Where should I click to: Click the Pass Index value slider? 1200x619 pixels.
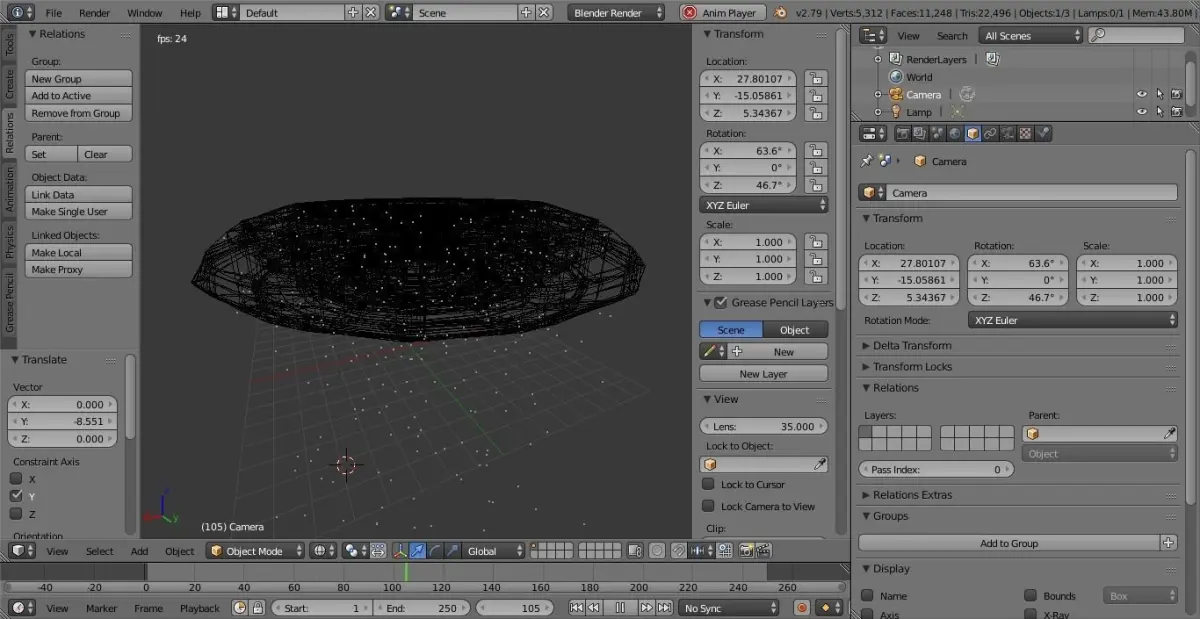(x=935, y=469)
